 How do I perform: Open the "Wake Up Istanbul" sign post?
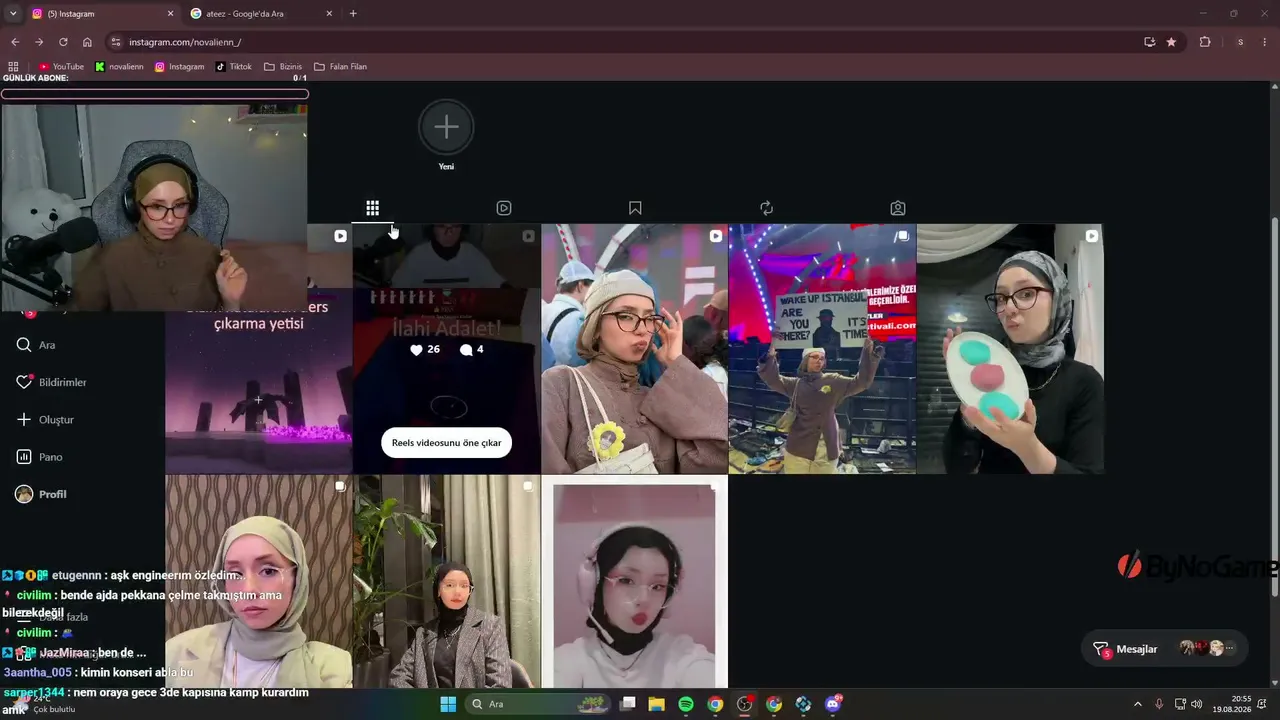822,349
